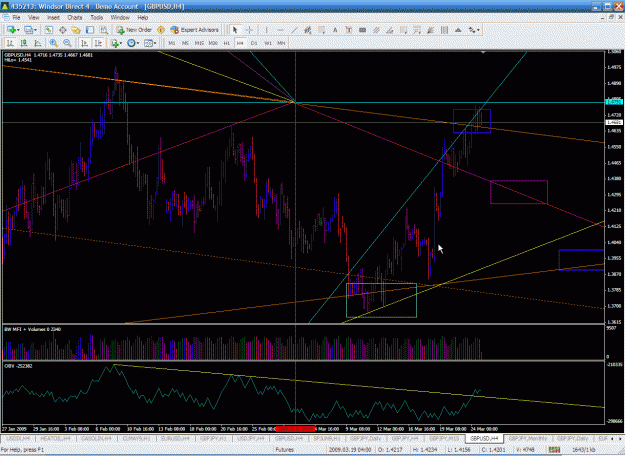Viewport: 625px width, 456px height.
Task: Select the Text 'A' drawing tool
Action: (x=335, y=30)
